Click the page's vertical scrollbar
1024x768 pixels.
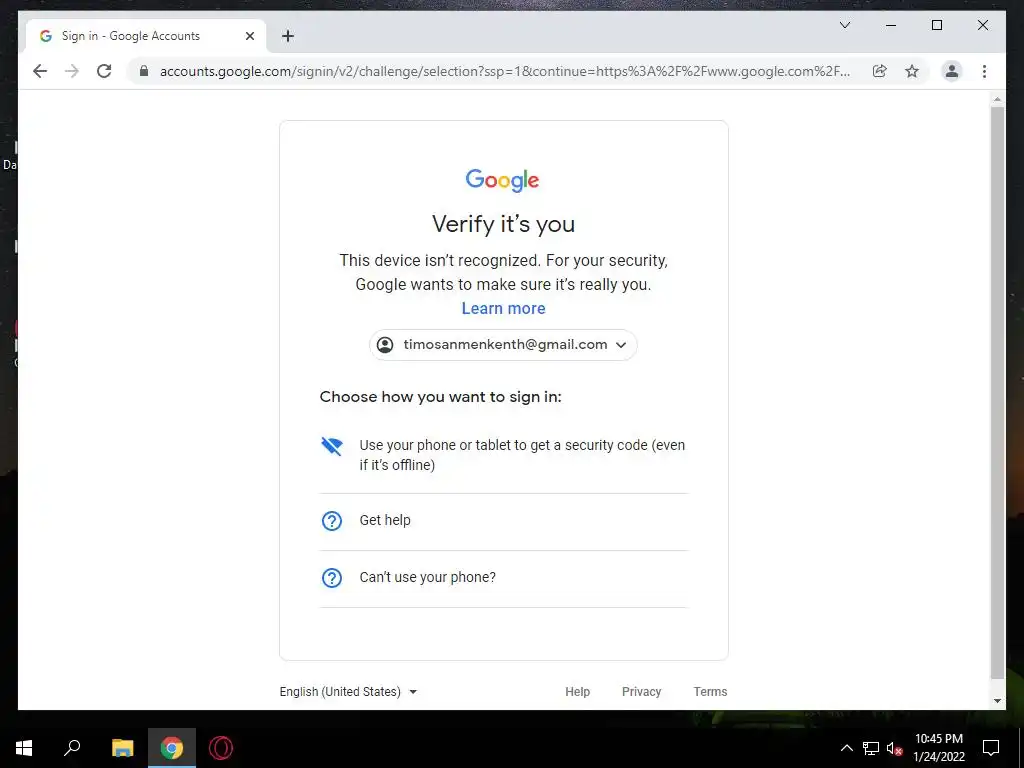pyautogui.click(x=997, y=392)
